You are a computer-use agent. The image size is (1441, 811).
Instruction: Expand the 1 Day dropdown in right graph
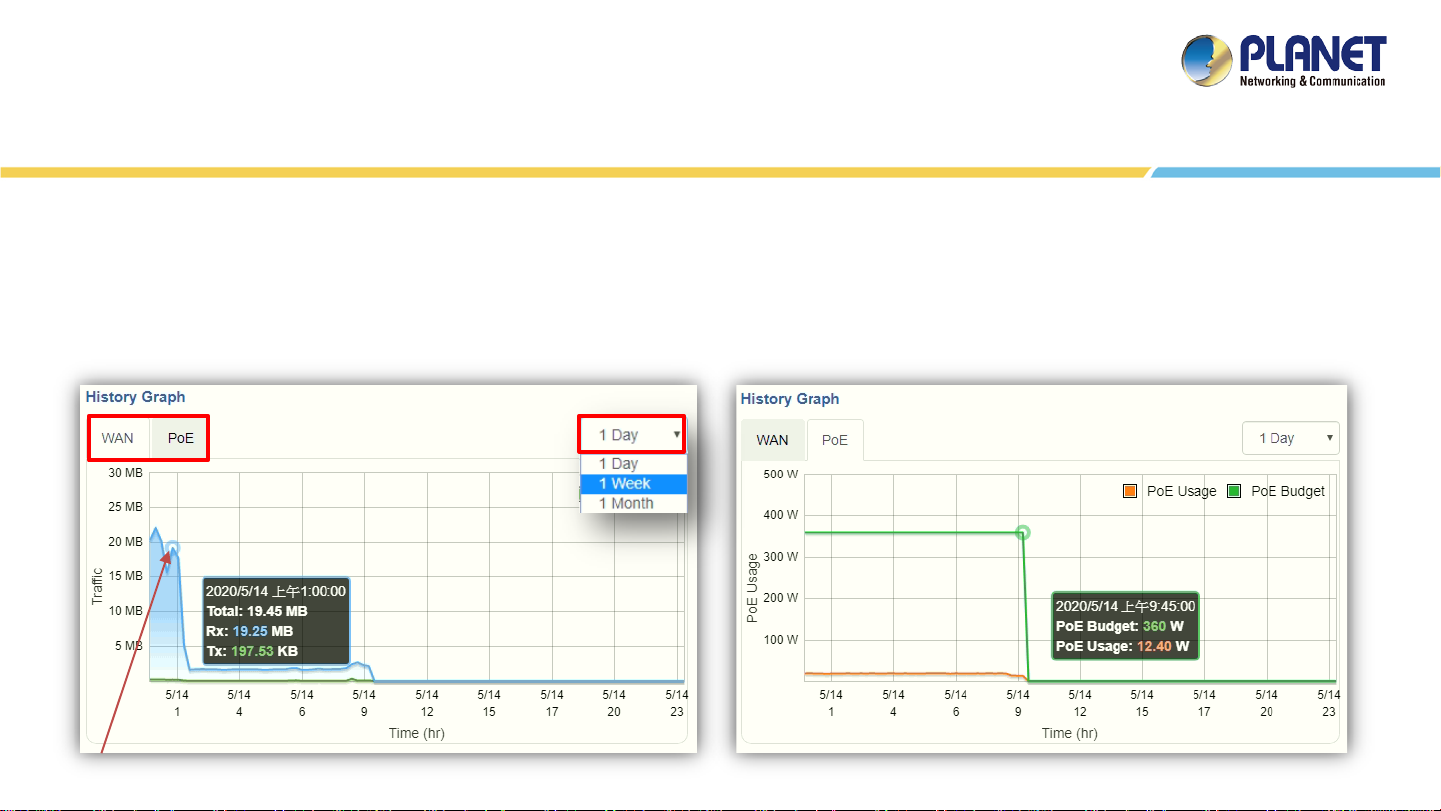click(x=1290, y=438)
